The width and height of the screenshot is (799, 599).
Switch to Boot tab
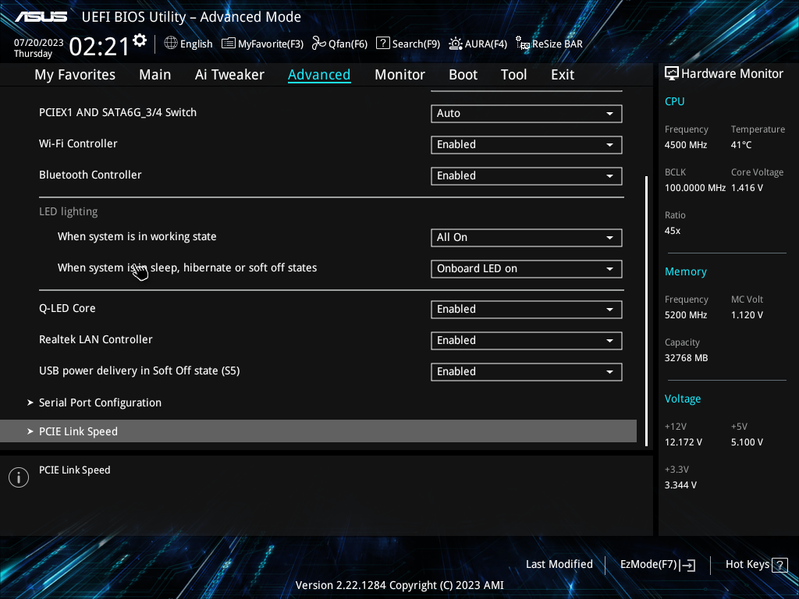pos(463,75)
